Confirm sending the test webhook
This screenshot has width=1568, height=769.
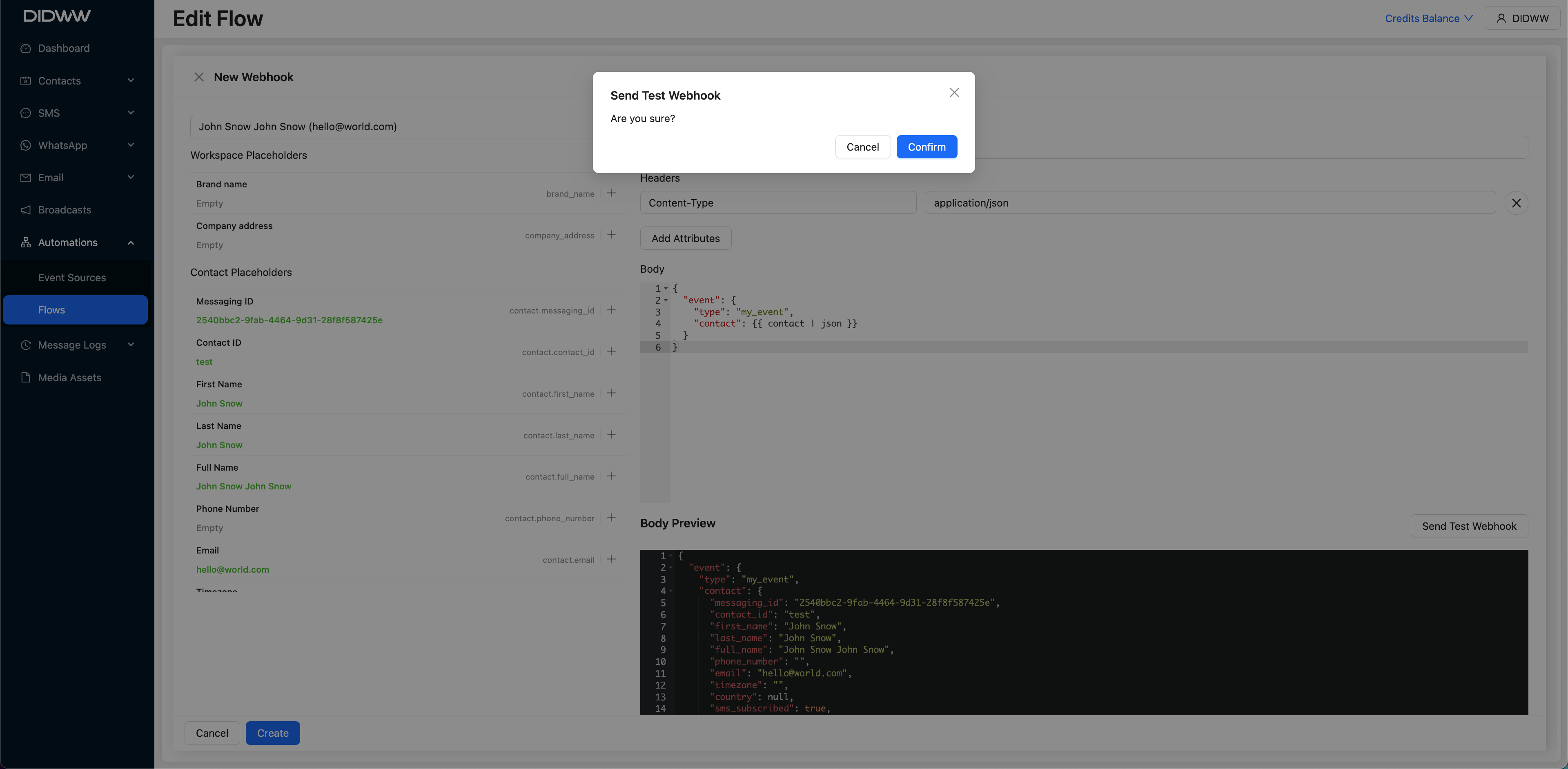tap(926, 147)
